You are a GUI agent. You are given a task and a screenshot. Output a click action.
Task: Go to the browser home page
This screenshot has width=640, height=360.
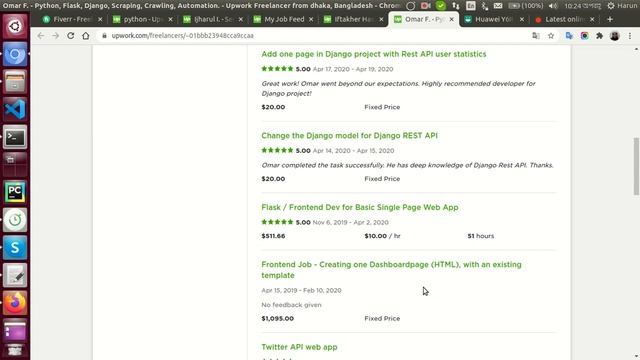(86, 36)
